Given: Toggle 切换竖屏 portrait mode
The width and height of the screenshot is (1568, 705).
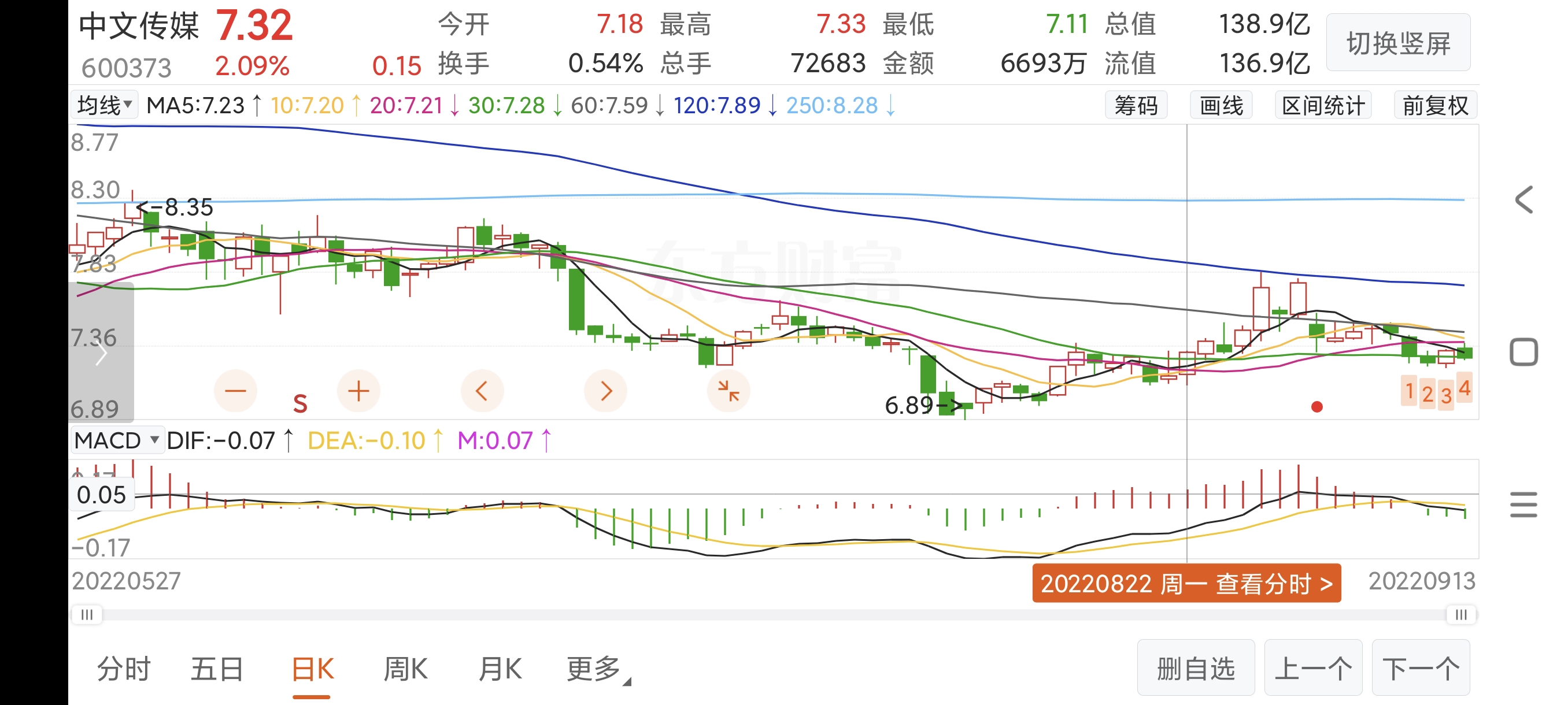Looking at the screenshot, I should point(1397,44).
